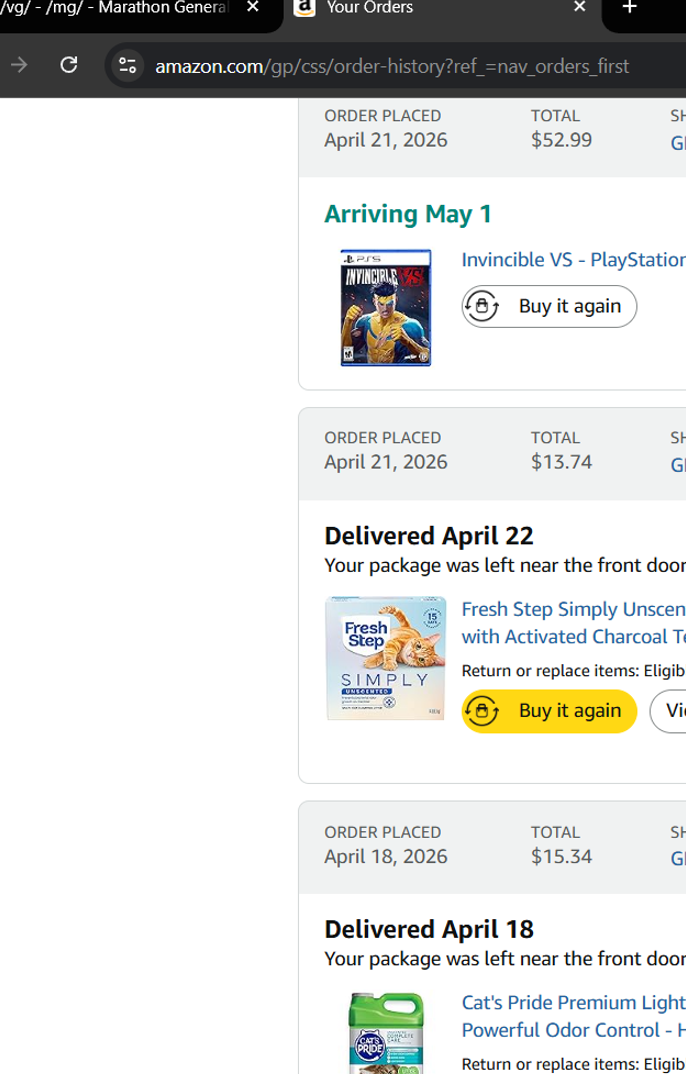
Task: Close the Marathon General tab
Action: 252,8
